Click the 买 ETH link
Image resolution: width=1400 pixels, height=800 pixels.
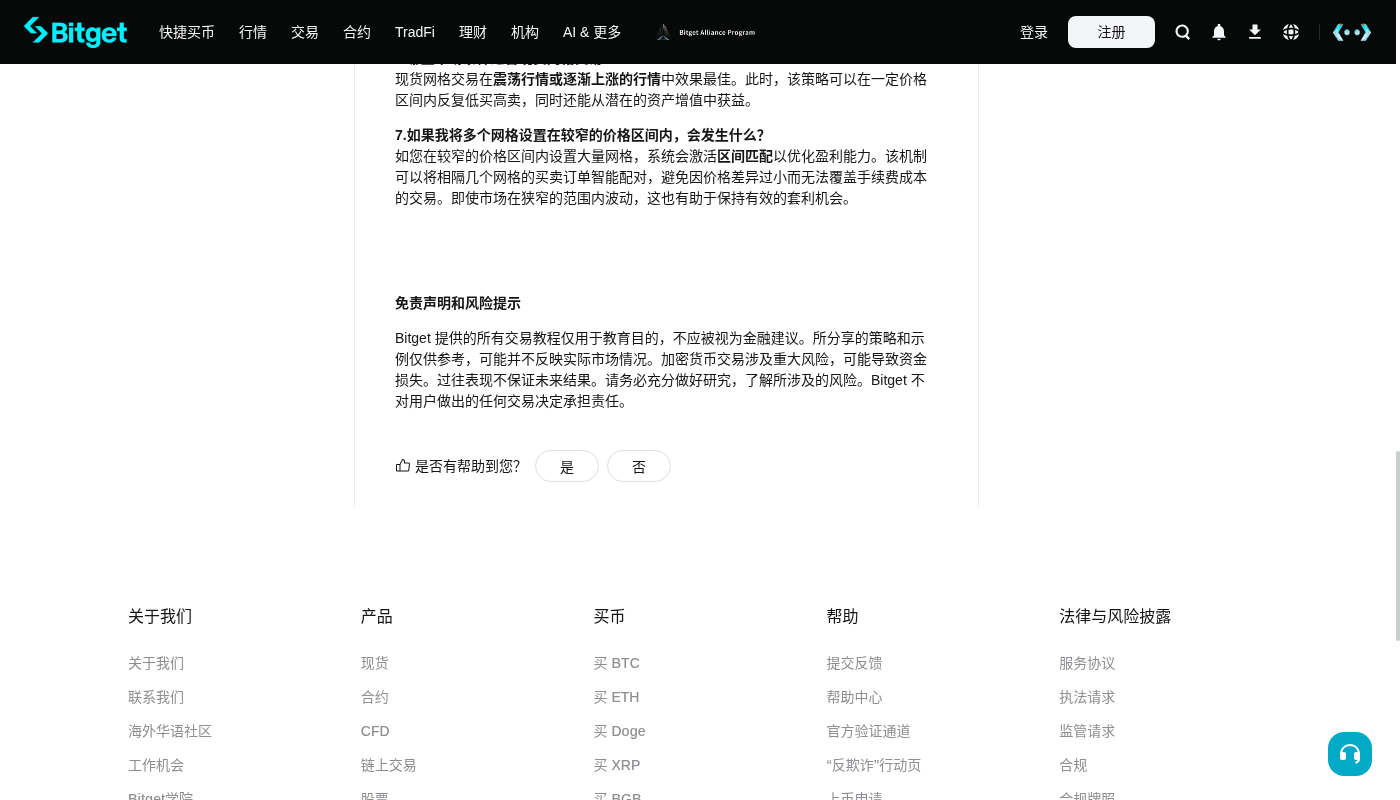click(x=617, y=697)
